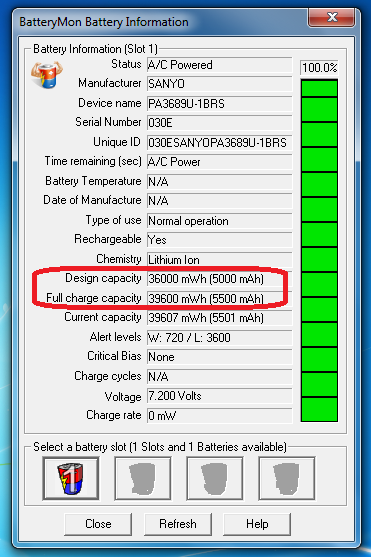This screenshot has height=557, width=371.
Task: Select battery slot 1 icon
Action: click(71, 478)
